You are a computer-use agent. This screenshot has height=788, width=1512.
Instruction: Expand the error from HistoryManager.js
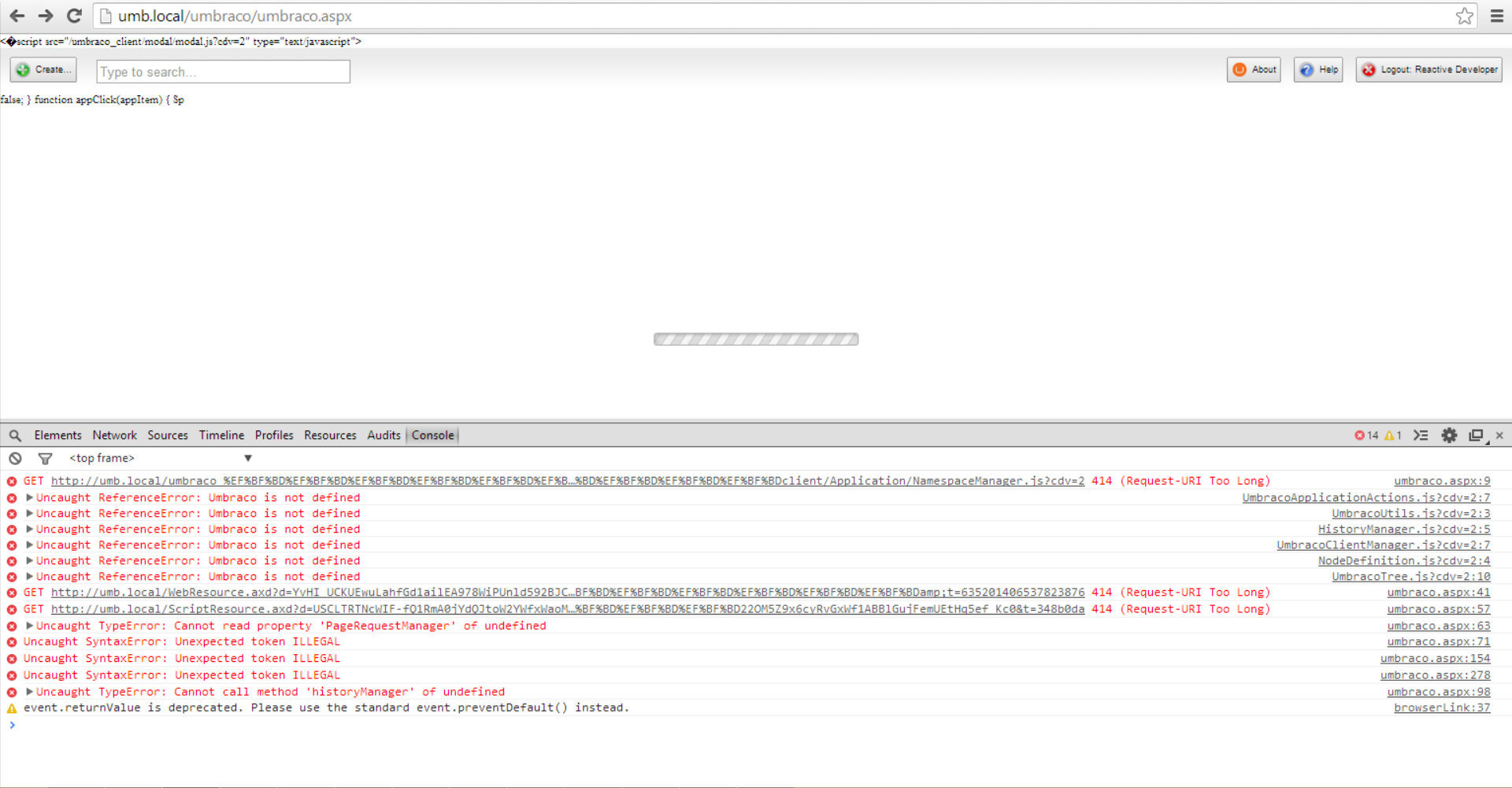tap(29, 529)
